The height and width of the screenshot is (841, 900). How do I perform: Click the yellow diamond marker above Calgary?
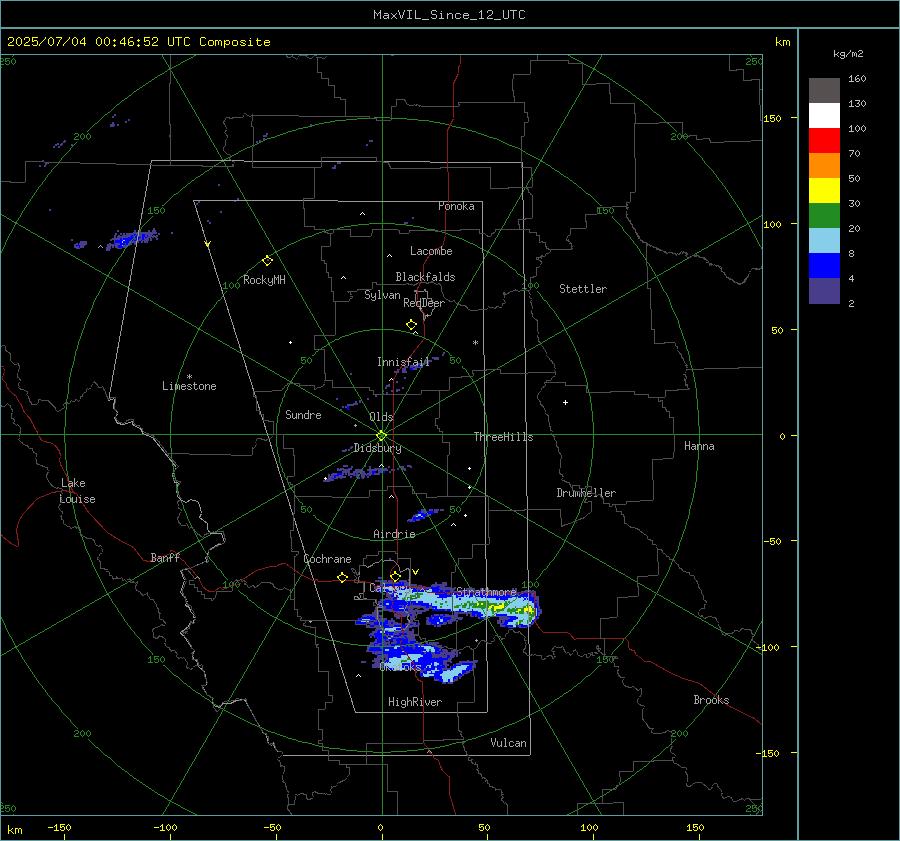(x=395, y=576)
